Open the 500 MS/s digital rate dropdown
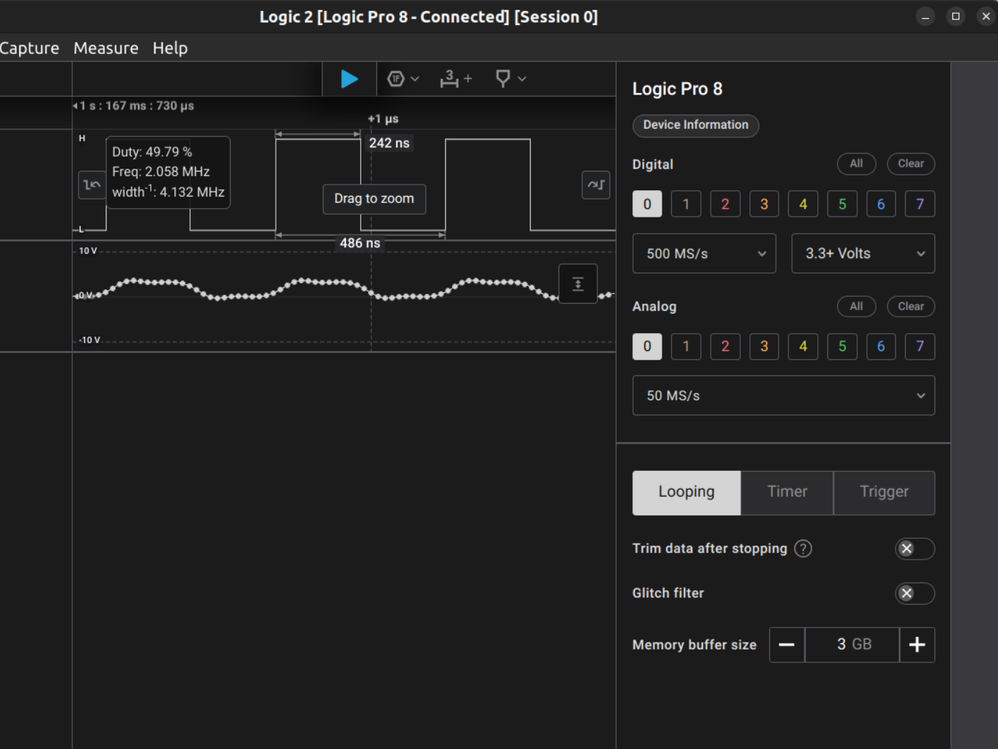The image size is (998, 749). click(704, 254)
